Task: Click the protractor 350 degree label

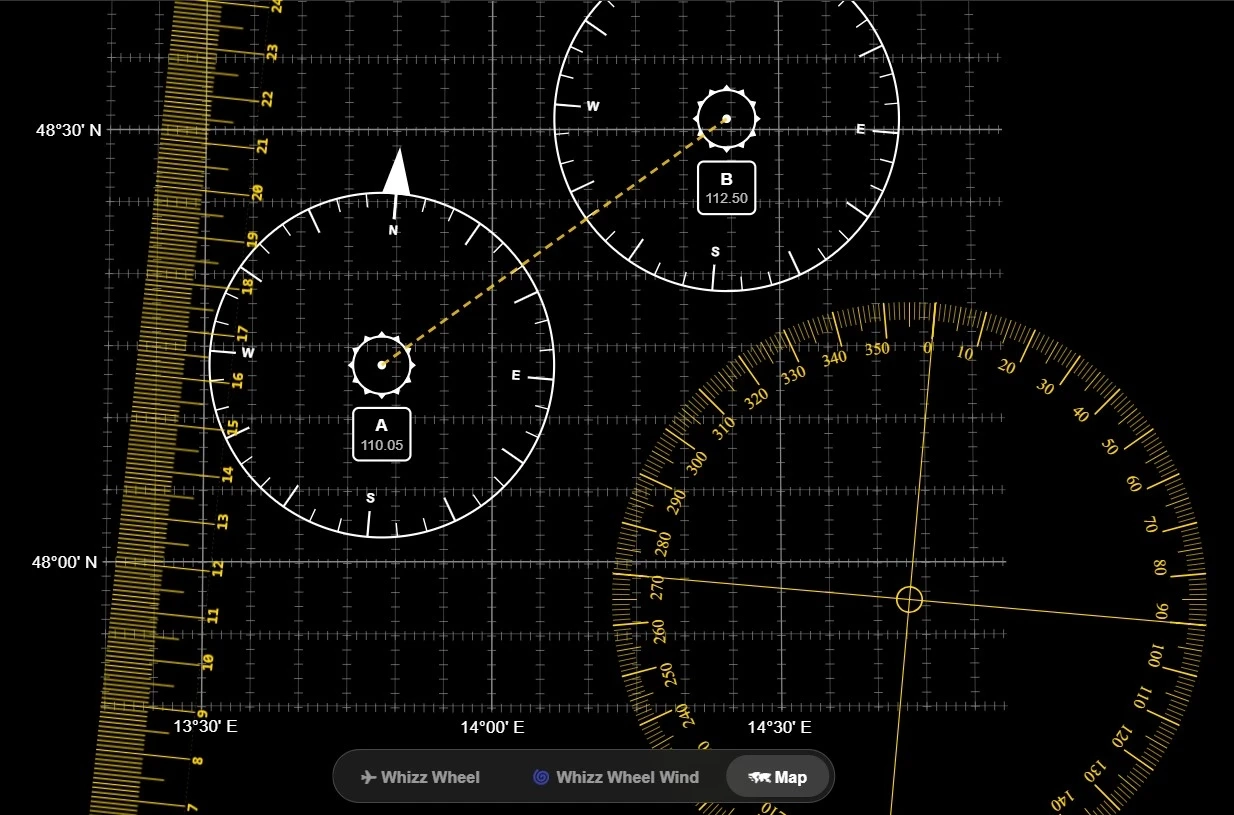Action: (877, 350)
